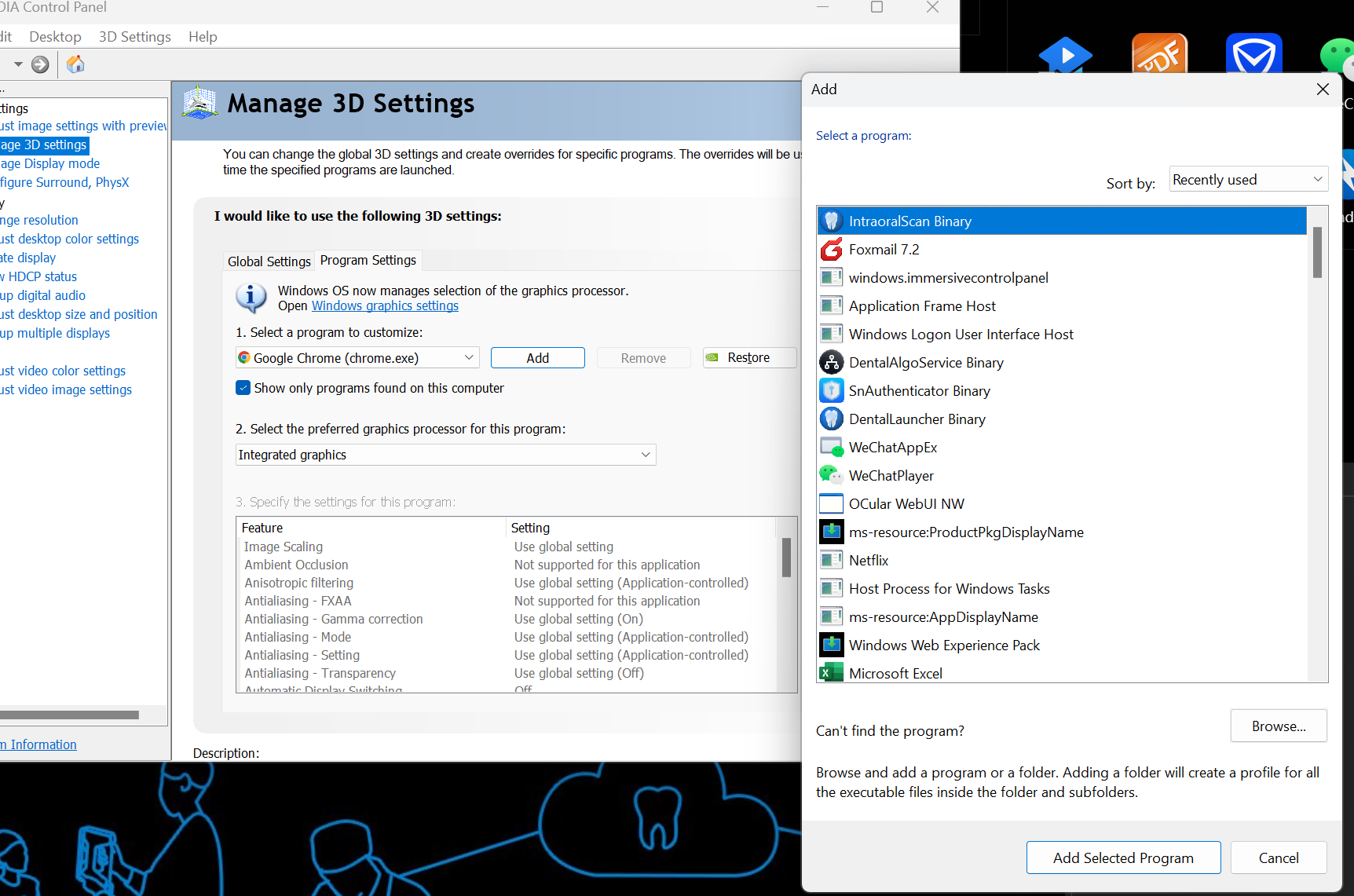Open Set up digital audio in sidebar
This screenshot has height=896, width=1354.
tap(42, 295)
